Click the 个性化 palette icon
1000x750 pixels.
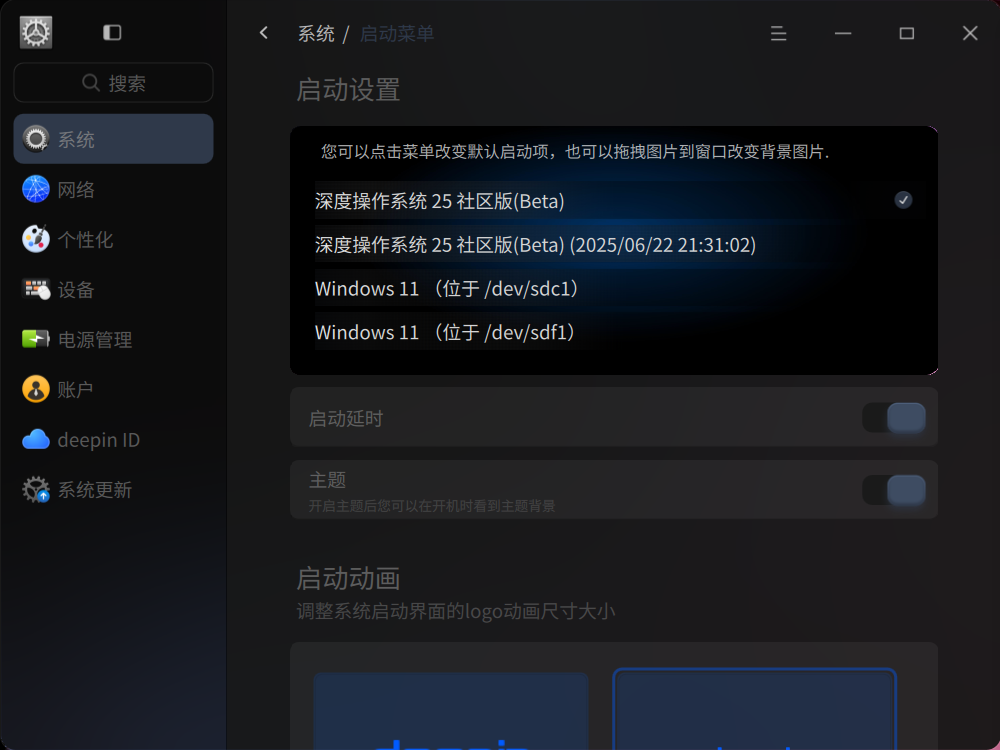point(36,239)
